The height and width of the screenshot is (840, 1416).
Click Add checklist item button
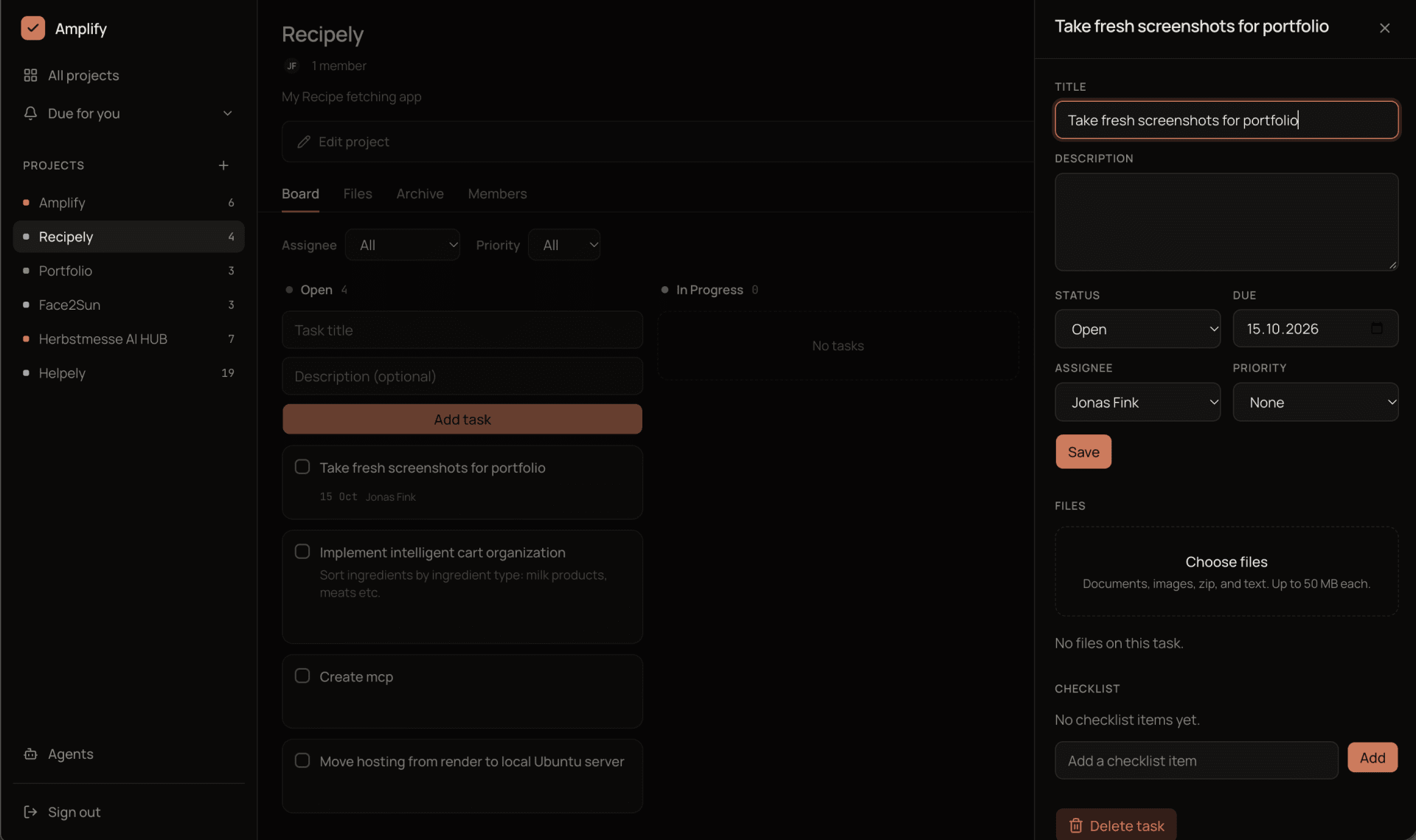pos(1372,757)
